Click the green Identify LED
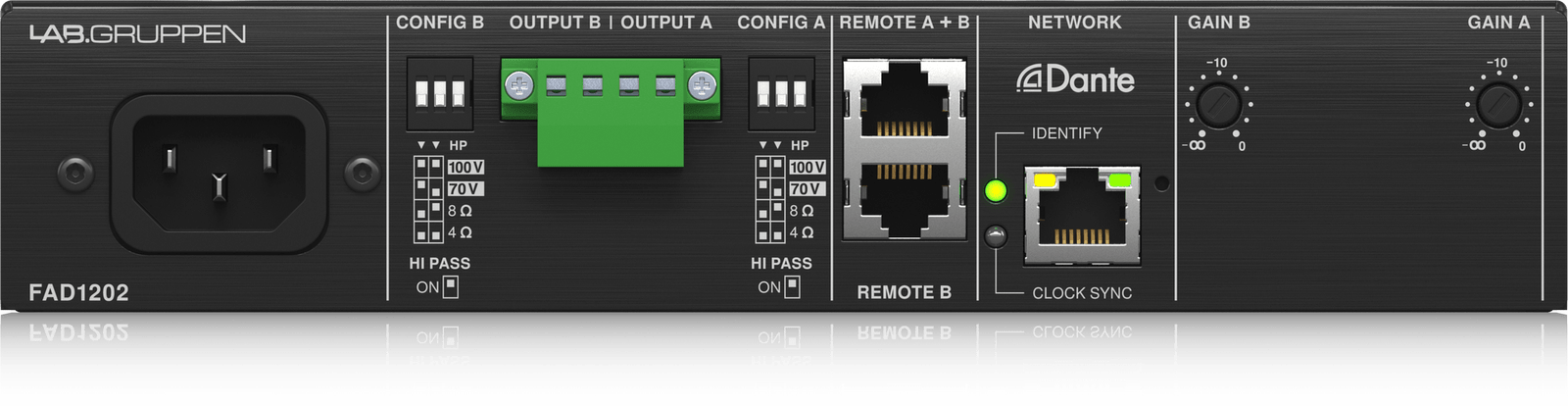The image size is (1568, 406). pos(996,190)
